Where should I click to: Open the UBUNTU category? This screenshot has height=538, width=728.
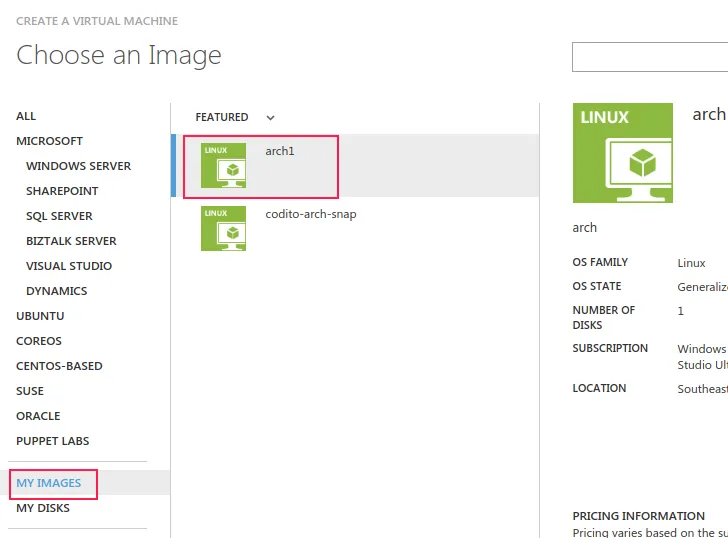click(x=40, y=316)
